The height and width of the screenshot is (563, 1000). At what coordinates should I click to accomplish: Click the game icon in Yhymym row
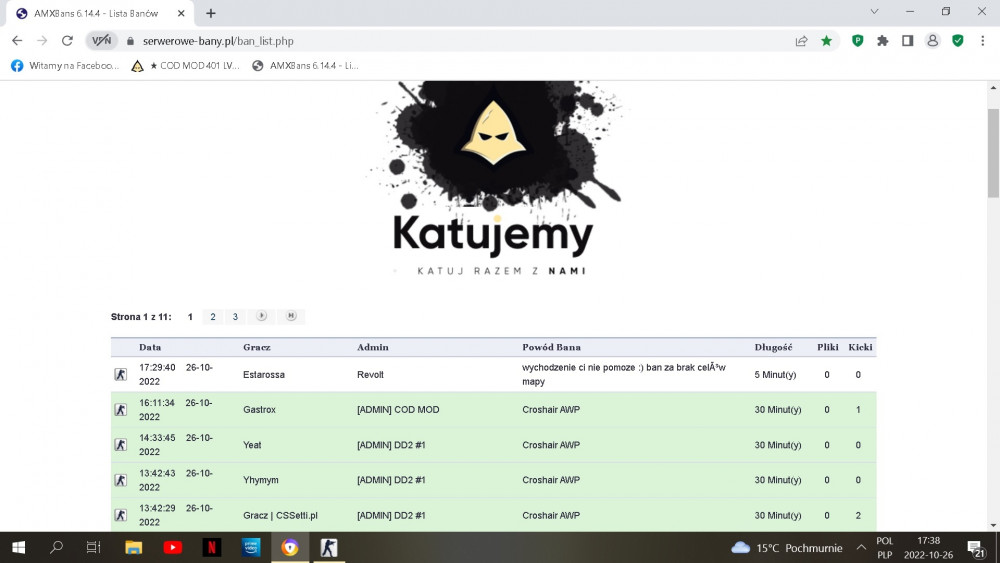(121, 479)
